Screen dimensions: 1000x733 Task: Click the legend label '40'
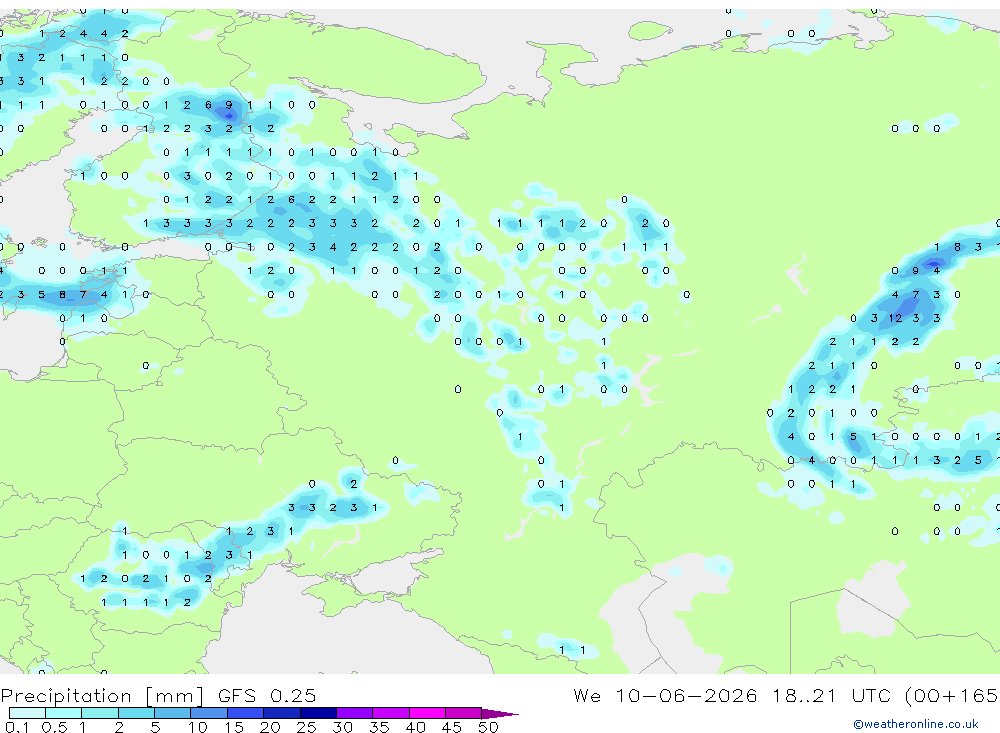tap(416, 727)
